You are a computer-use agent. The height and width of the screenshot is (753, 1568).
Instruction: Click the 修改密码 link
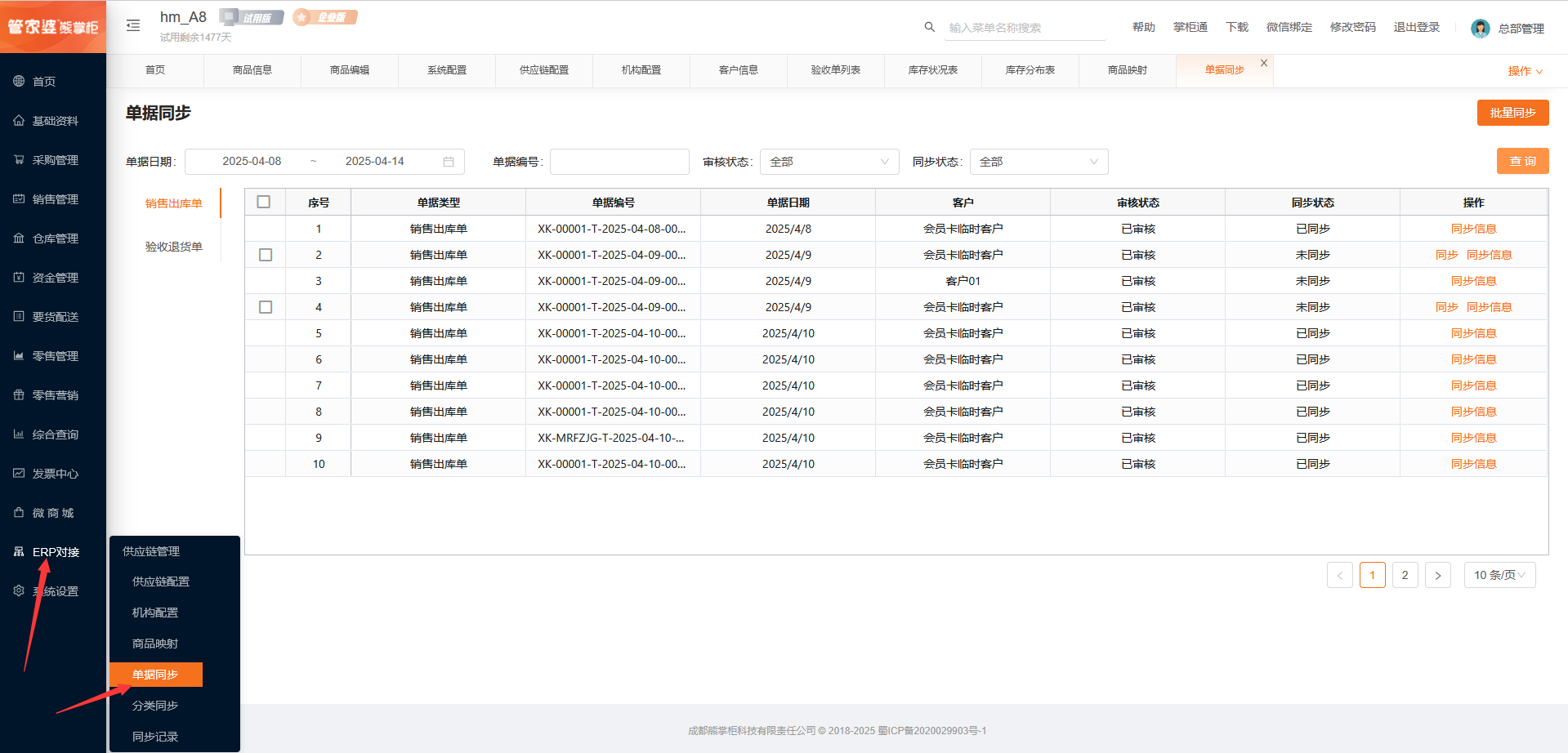[x=1352, y=27]
